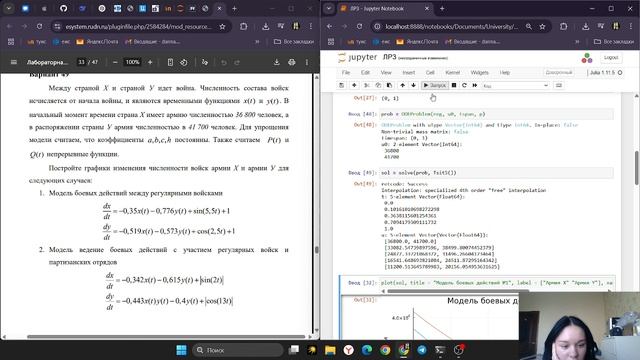Move the selected cell down
This screenshot has height=360, width=640.
413,85
